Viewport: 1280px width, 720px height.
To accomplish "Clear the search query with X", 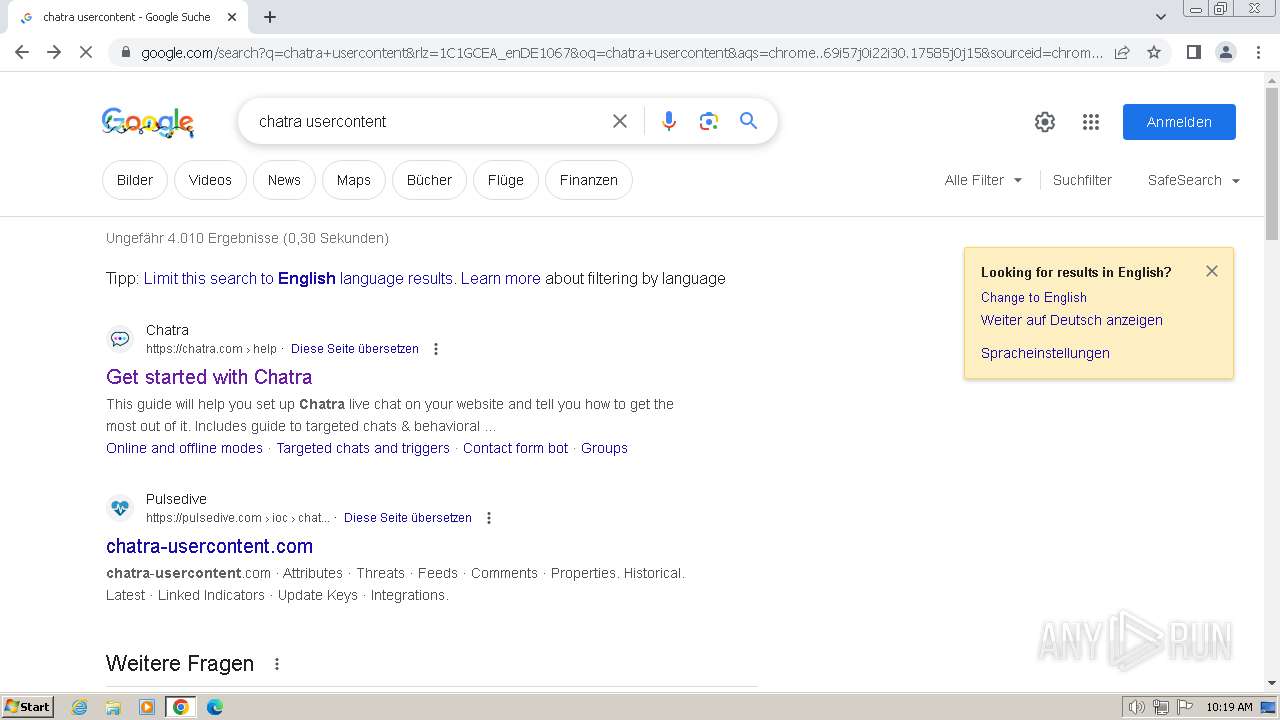I will pos(620,121).
